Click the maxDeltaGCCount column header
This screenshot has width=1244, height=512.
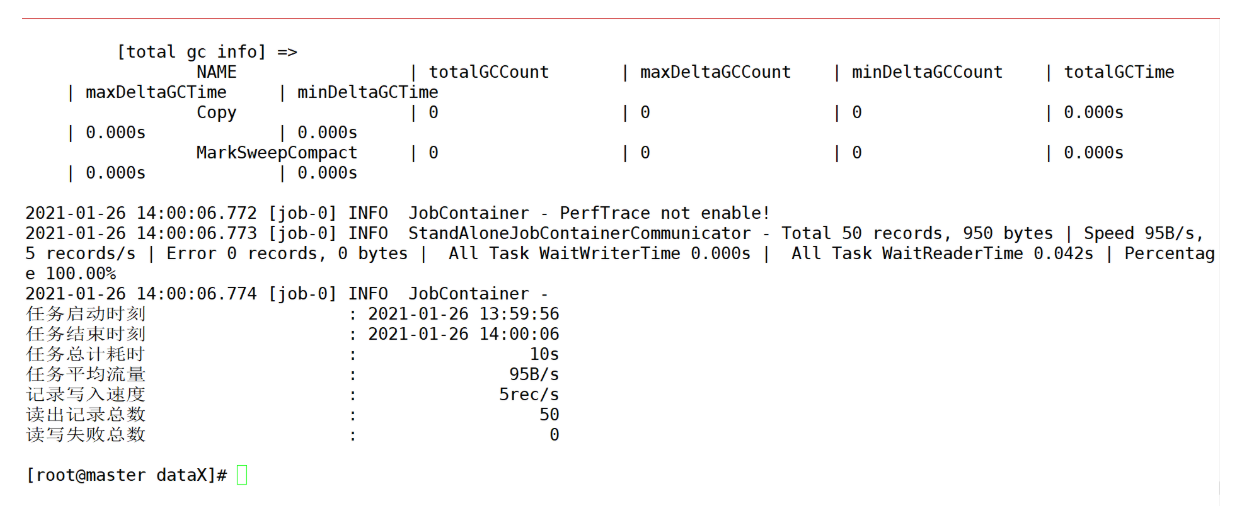(x=715, y=72)
